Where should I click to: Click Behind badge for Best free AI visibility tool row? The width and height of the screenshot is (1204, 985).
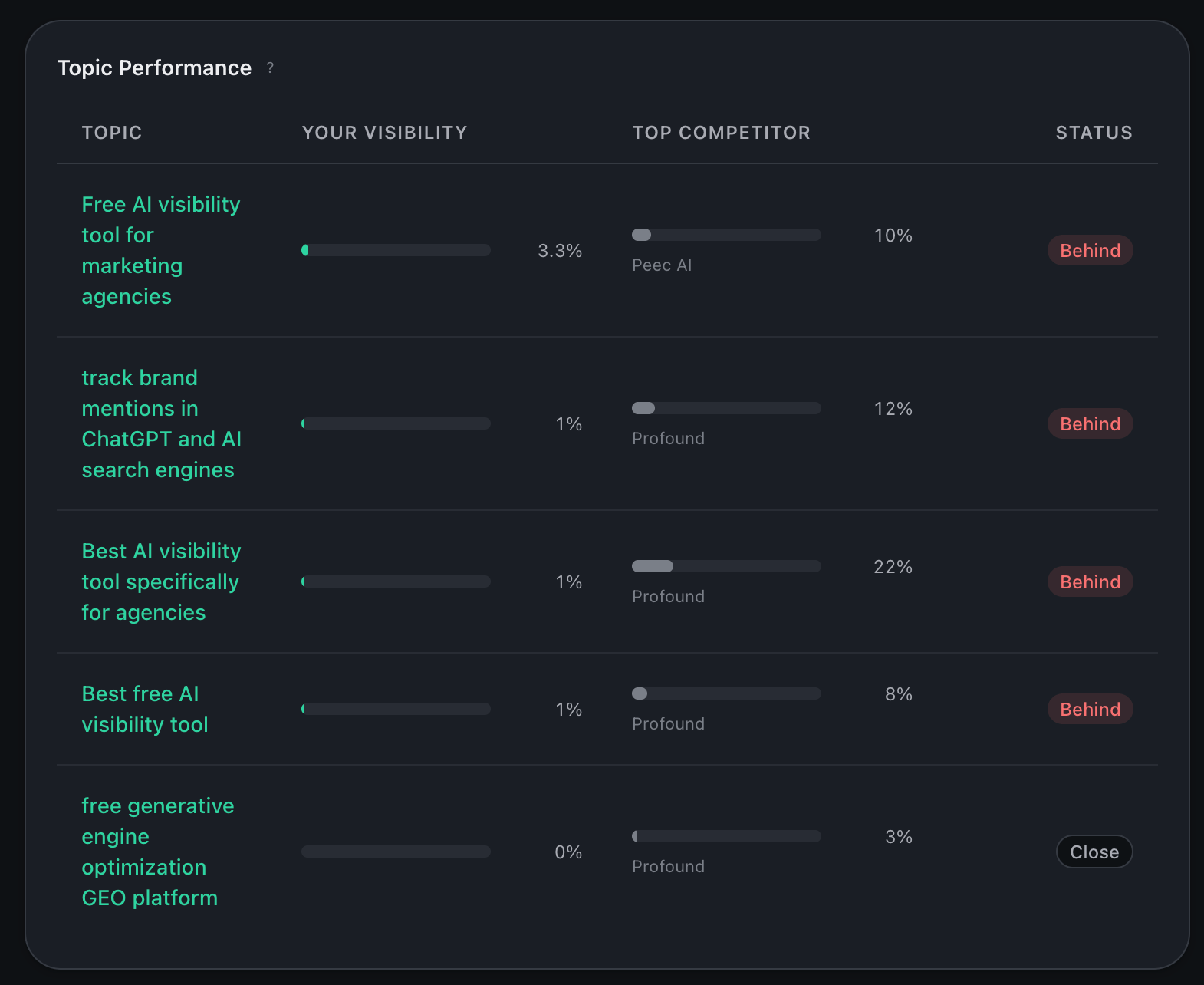tap(1090, 709)
